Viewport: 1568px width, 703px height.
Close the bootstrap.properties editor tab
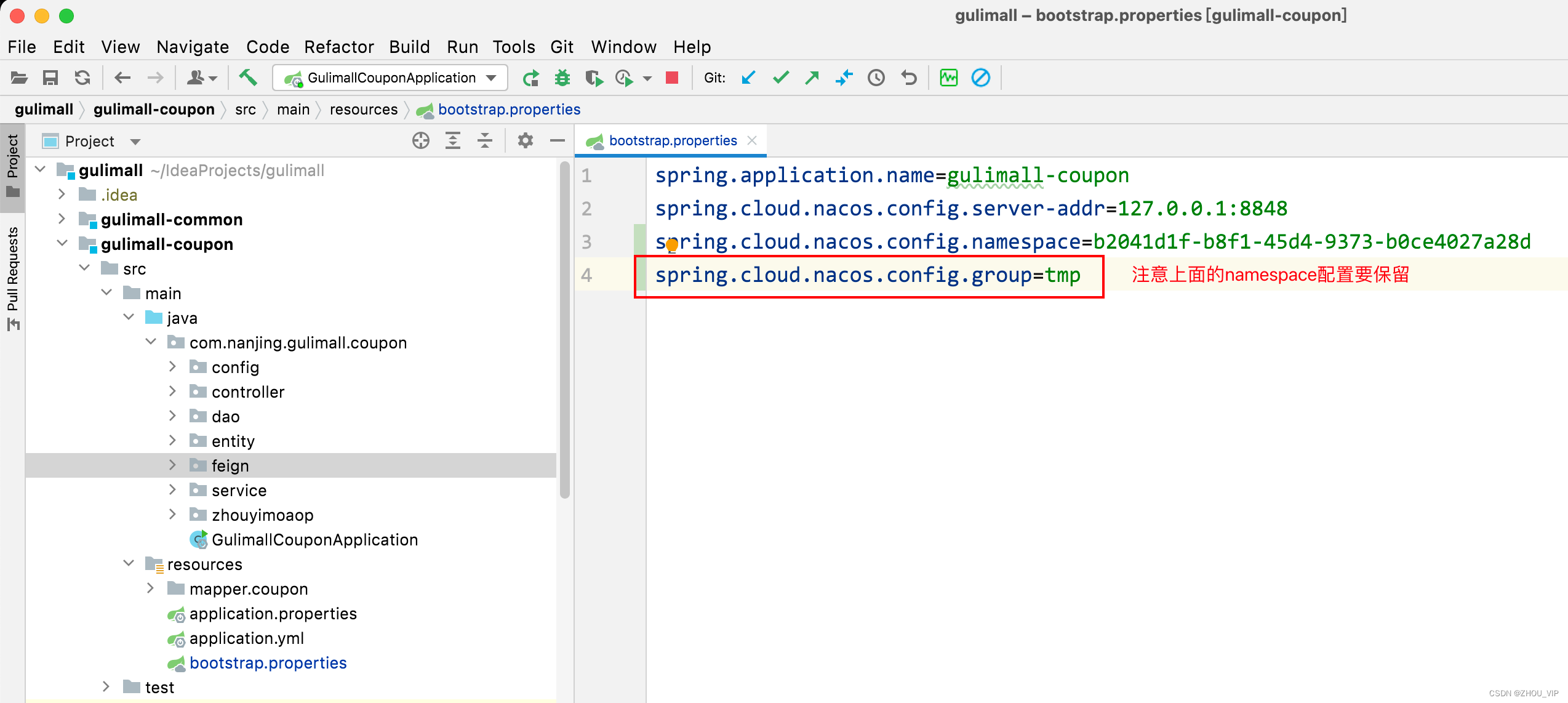point(752,140)
